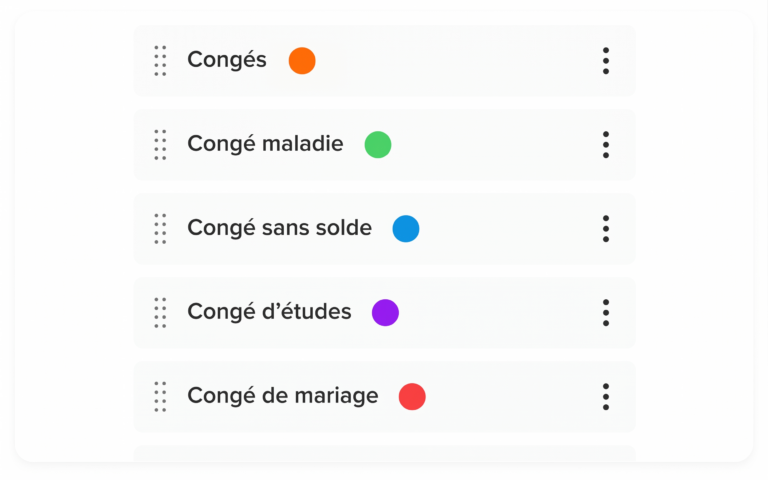Select the Congé sans solde label
The image size is (768, 480).
pyautogui.click(x=280, y=229)
